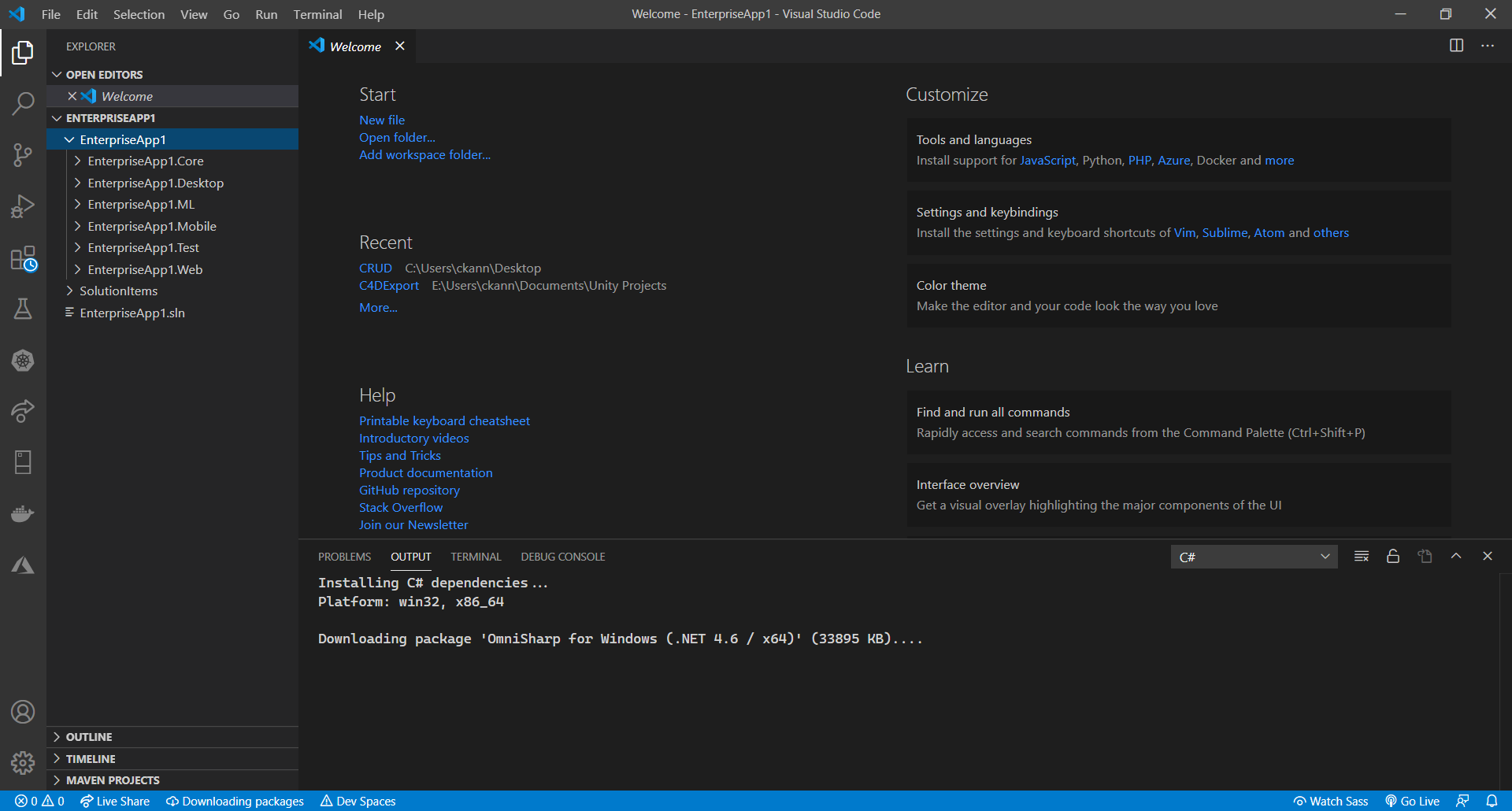Click Live Share in the status bar
The width and height of the screenshot is (1512, 811).
[x=115, y=801]
